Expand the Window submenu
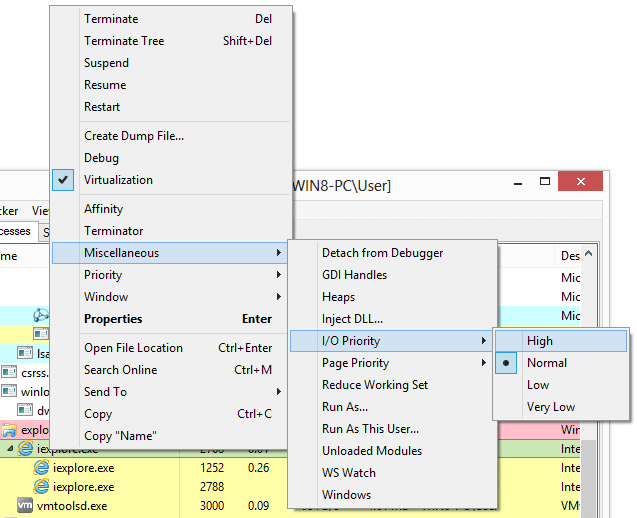The height and width of the screenshot is (518, 637). point(170,297)
